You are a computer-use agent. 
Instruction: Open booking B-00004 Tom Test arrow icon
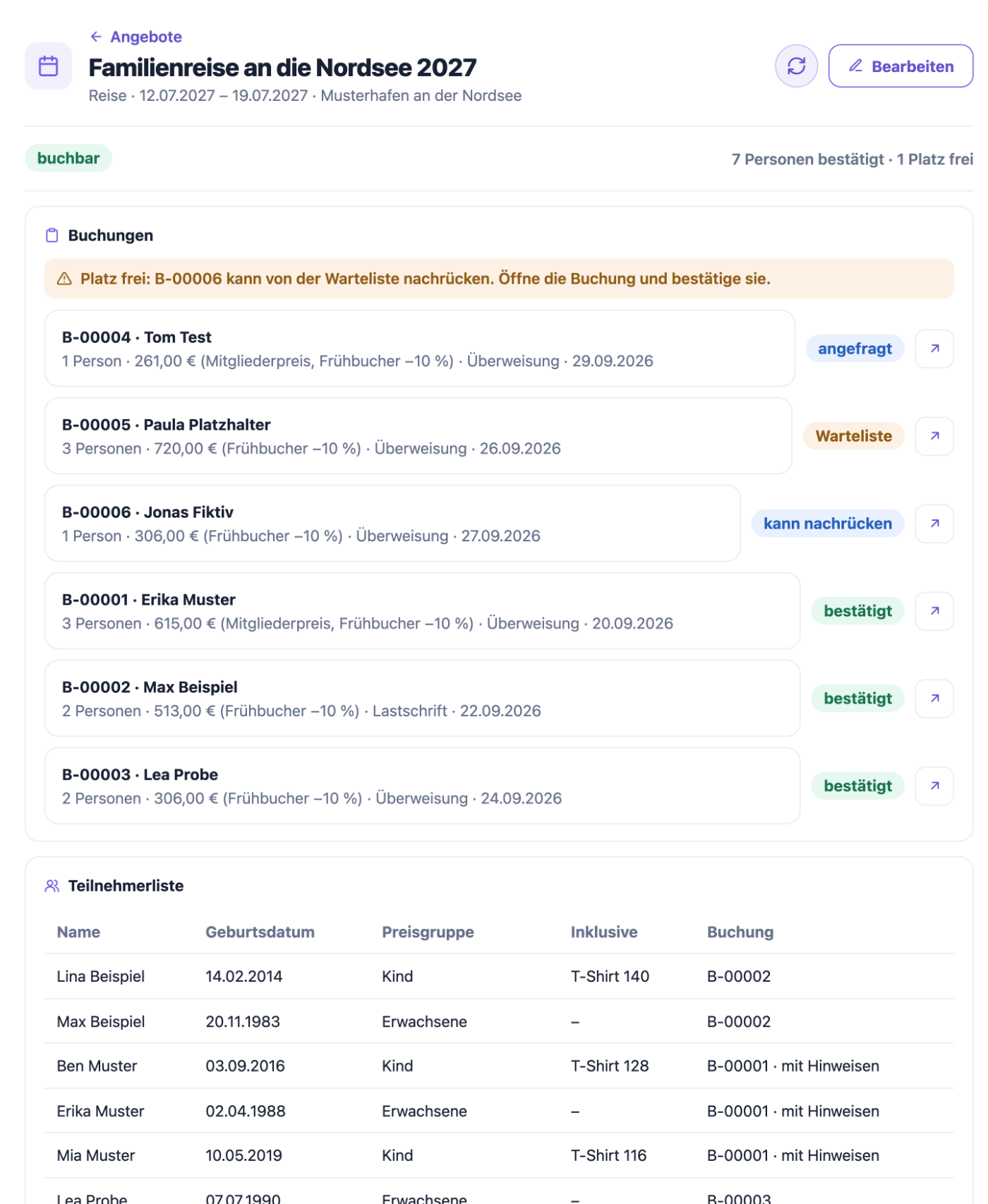point(934,349)
